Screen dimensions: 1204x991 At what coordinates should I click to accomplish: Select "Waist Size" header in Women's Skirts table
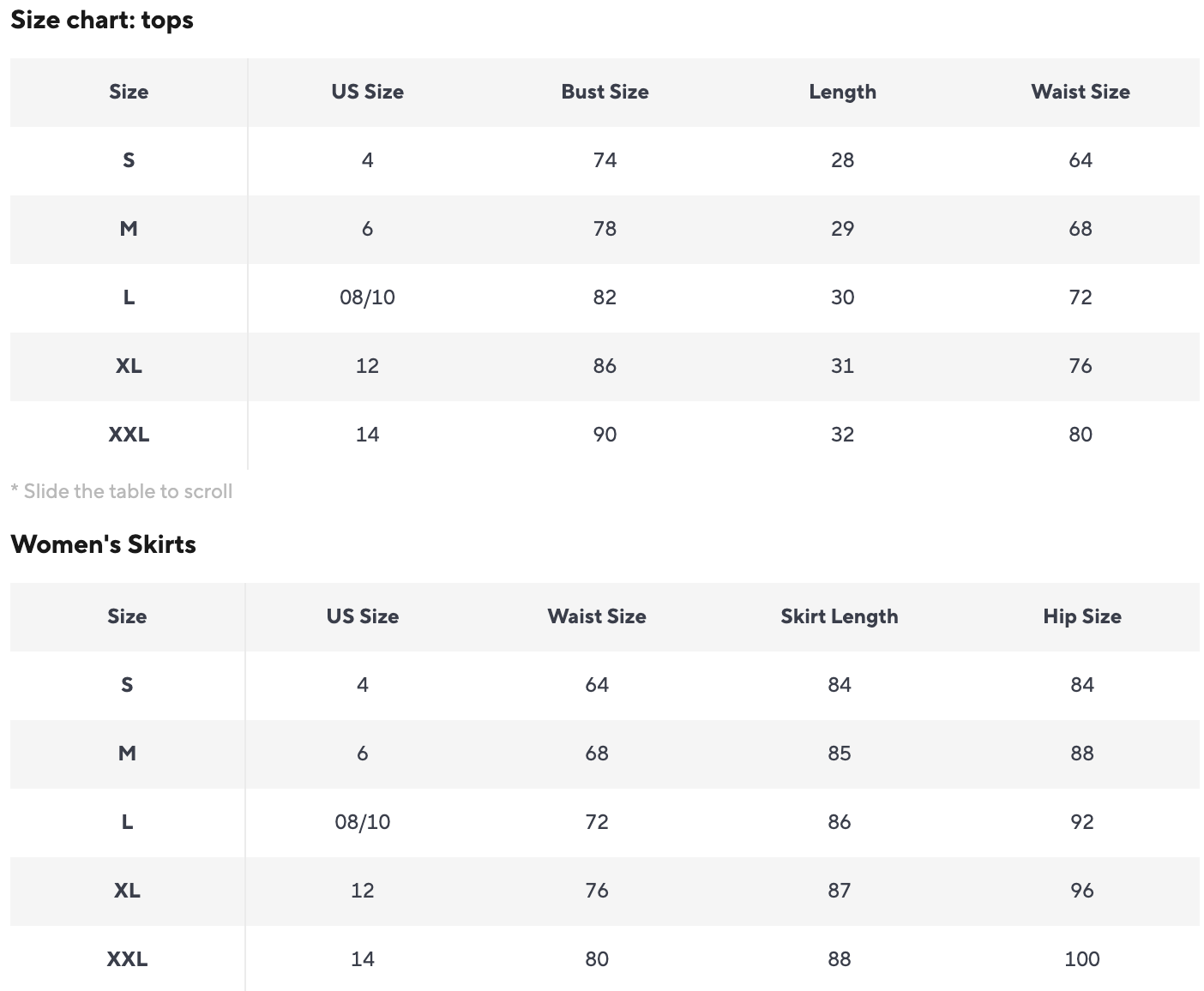pyautogui.click(x=596, y=616)
